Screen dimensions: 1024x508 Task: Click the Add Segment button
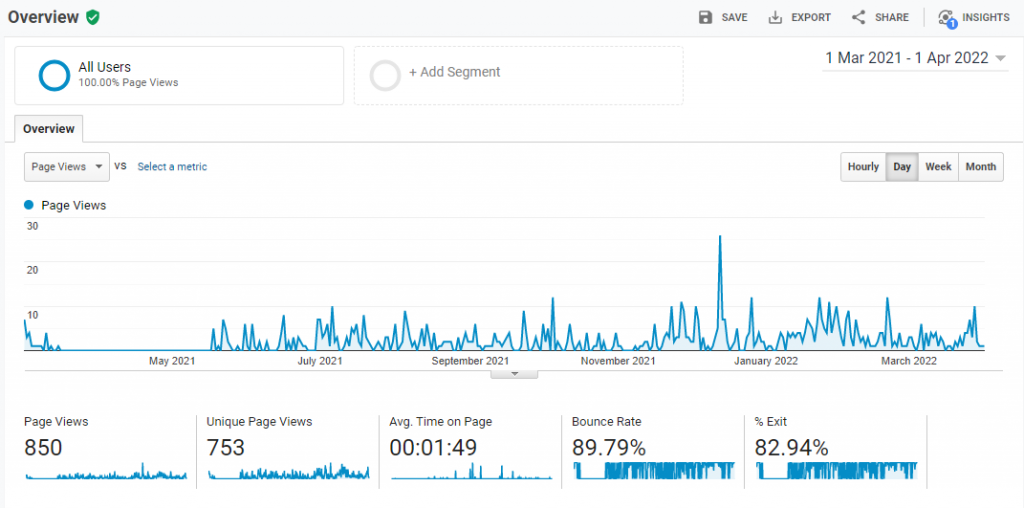454,72
